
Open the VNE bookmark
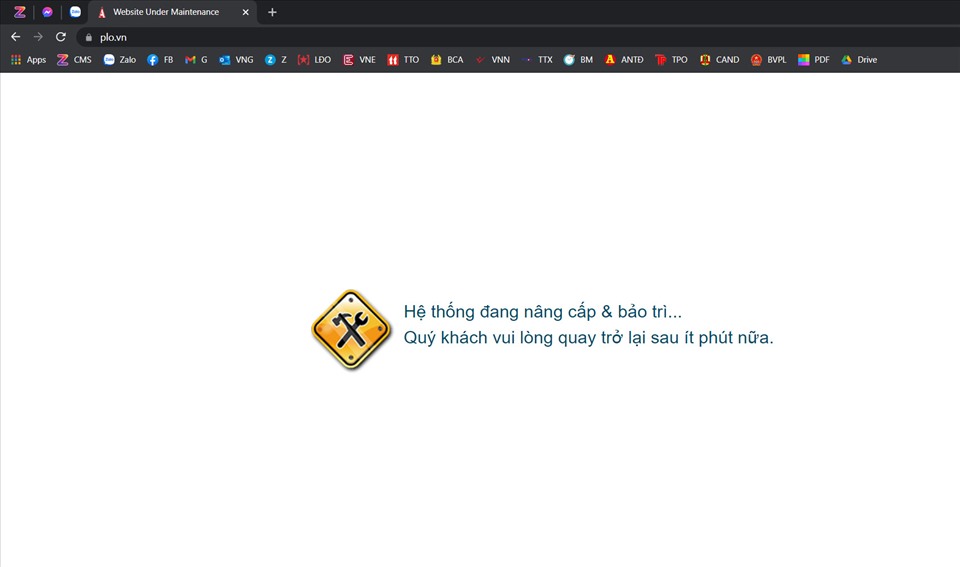pos(359,59)
